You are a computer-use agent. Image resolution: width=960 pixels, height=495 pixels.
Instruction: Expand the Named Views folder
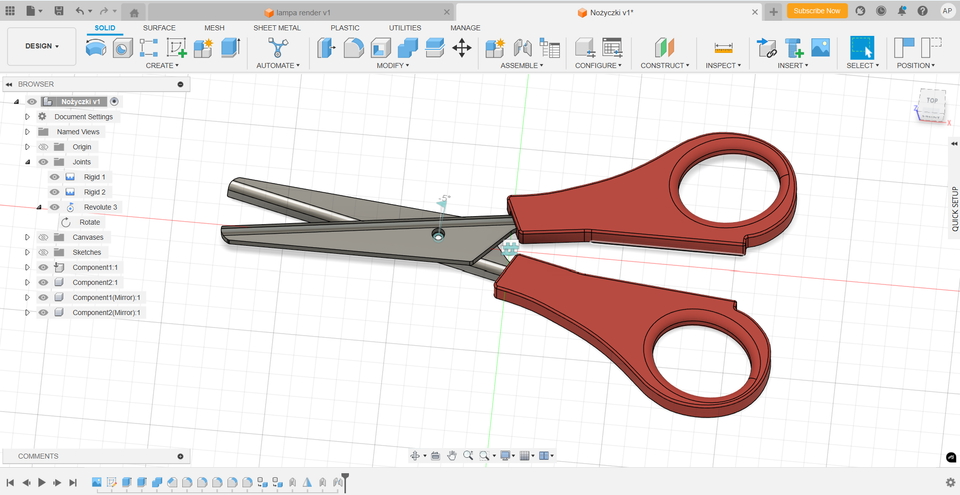28,132
